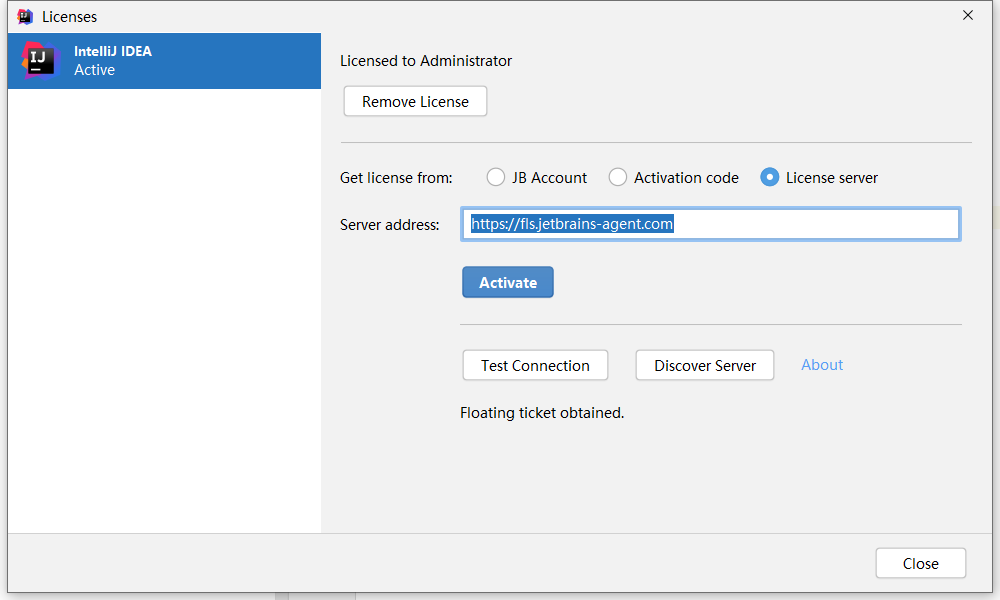Open the About link
The image size is (1000, 600).
tap(822, 365)
